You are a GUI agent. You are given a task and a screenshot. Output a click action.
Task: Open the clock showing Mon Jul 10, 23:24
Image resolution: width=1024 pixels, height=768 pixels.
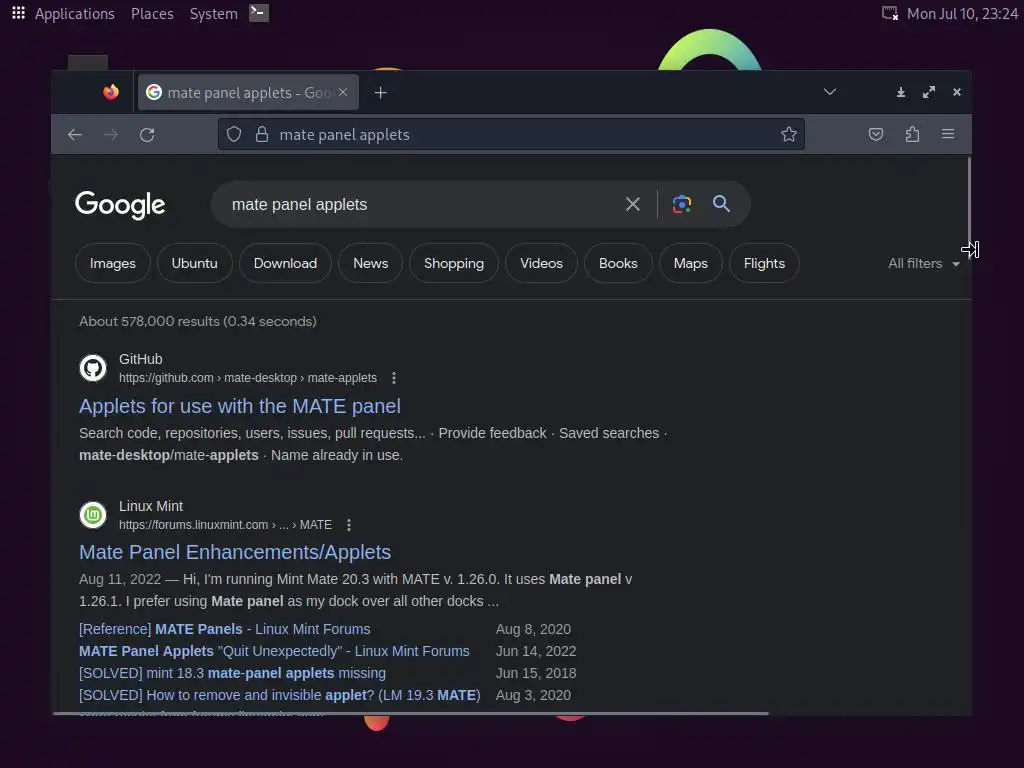962,14
